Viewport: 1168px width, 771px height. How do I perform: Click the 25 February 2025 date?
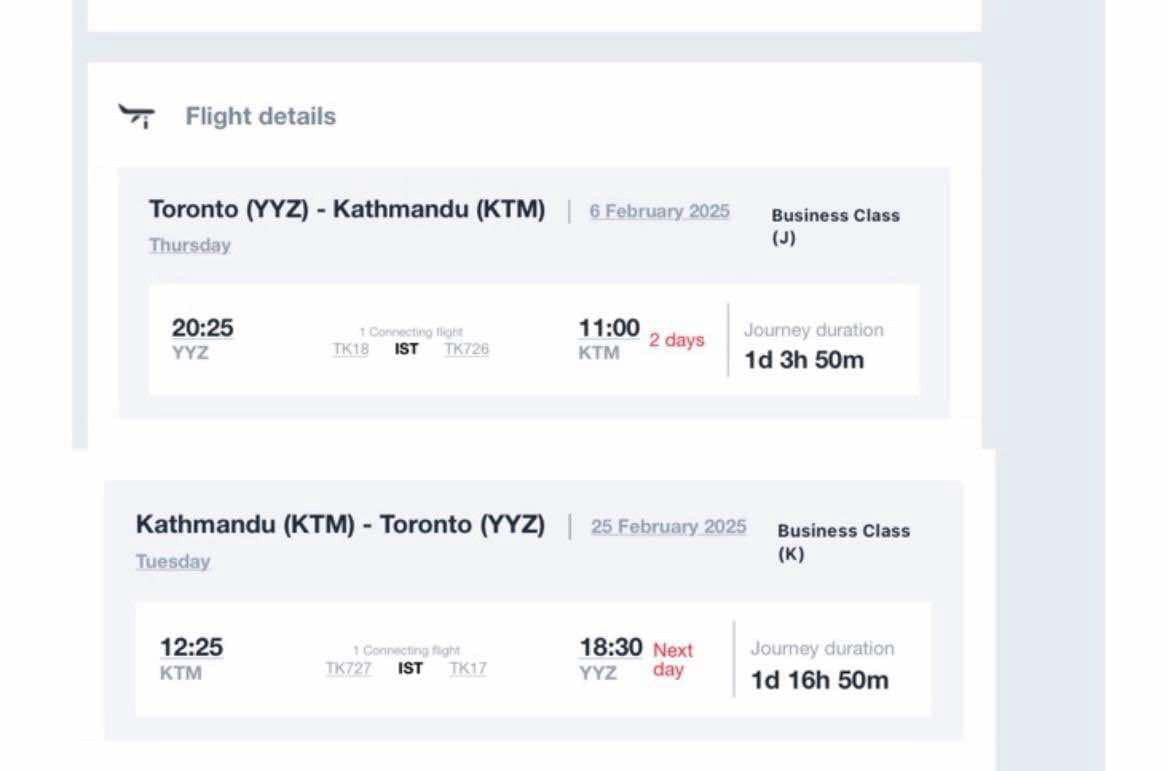pos(668,527)
